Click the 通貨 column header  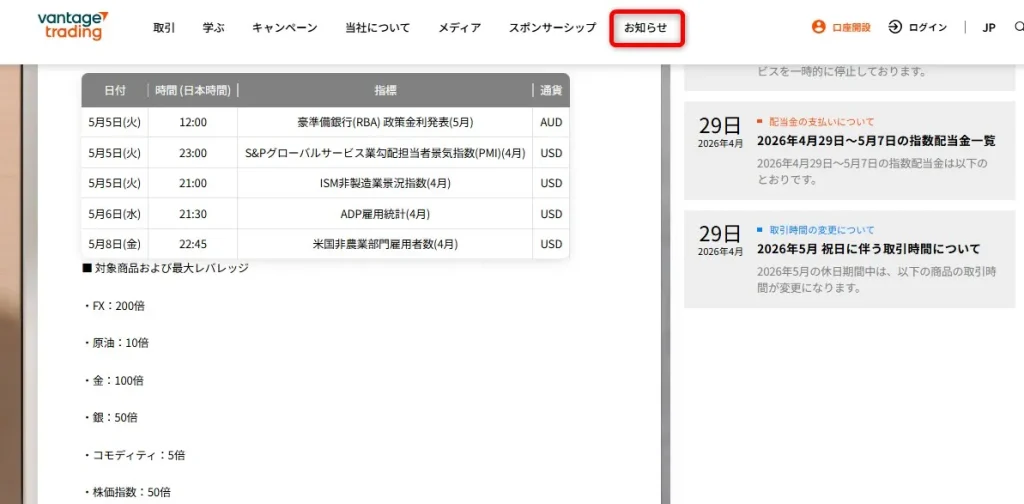click(551, 90)
